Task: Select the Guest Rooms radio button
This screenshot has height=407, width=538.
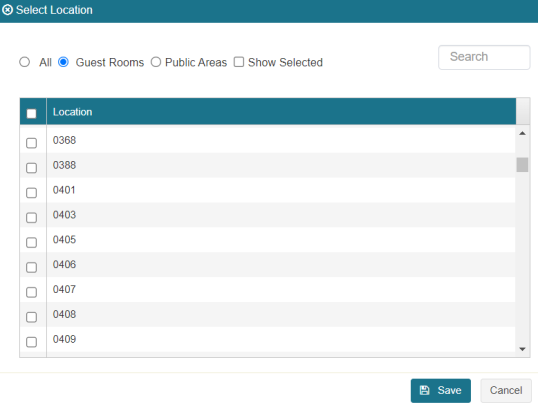Action: pos(63,62)
